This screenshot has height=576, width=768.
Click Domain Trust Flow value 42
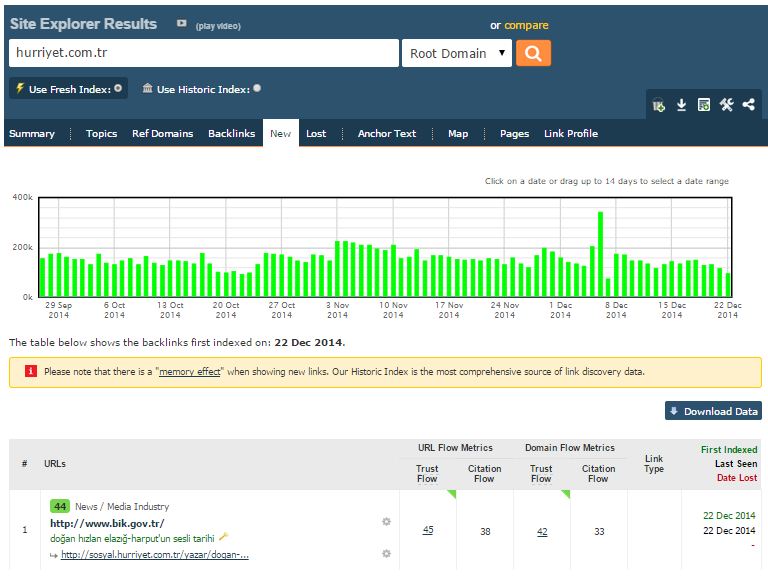tap(542, 531)
